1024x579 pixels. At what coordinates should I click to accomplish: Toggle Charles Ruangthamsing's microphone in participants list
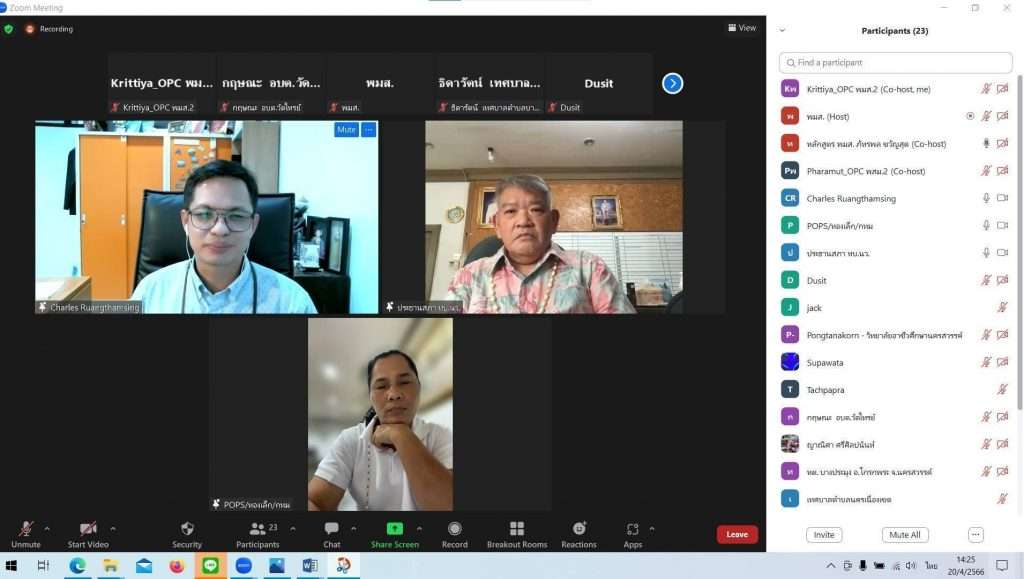[986, 198]
